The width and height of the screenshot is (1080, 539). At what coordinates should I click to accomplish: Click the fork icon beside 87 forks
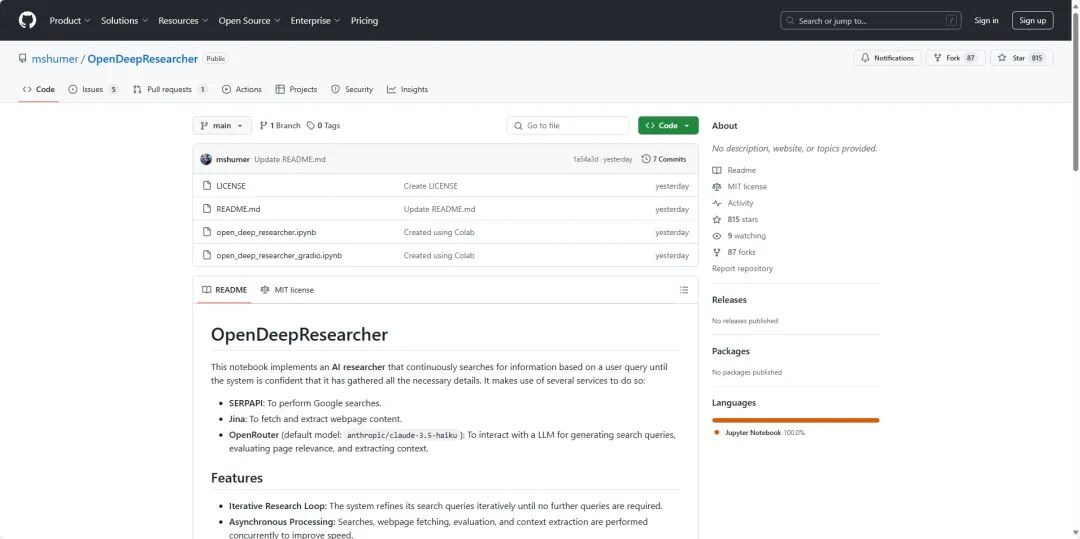717,252
